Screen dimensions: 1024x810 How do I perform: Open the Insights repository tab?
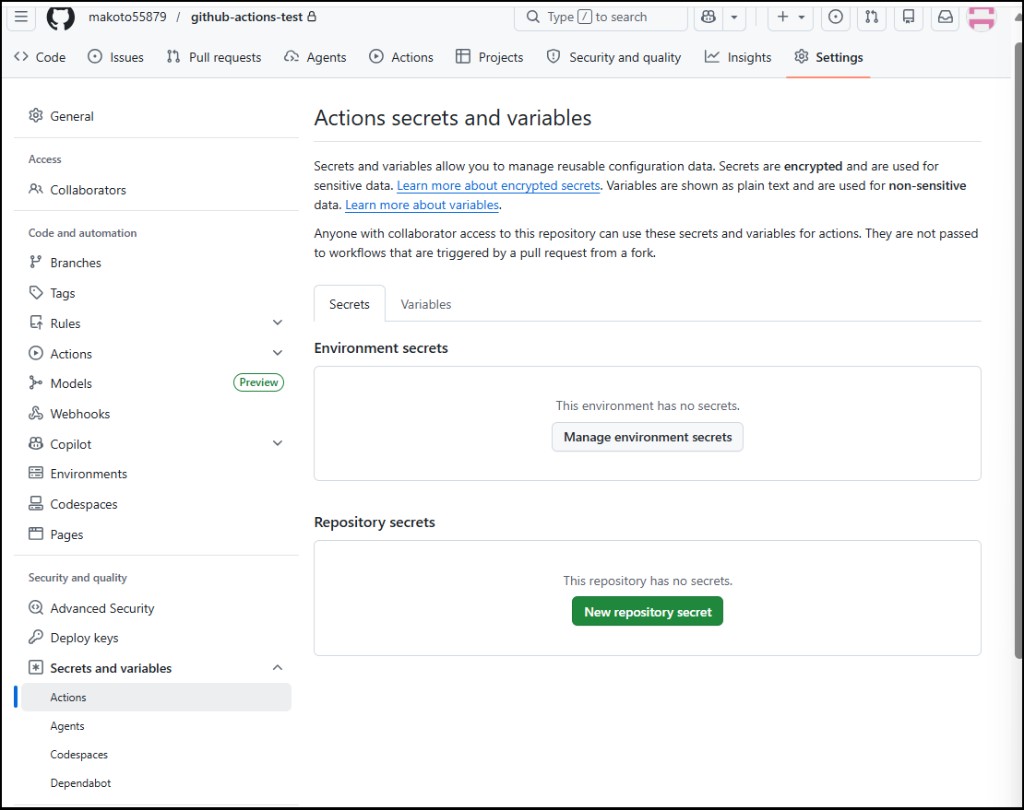[738, 57]
